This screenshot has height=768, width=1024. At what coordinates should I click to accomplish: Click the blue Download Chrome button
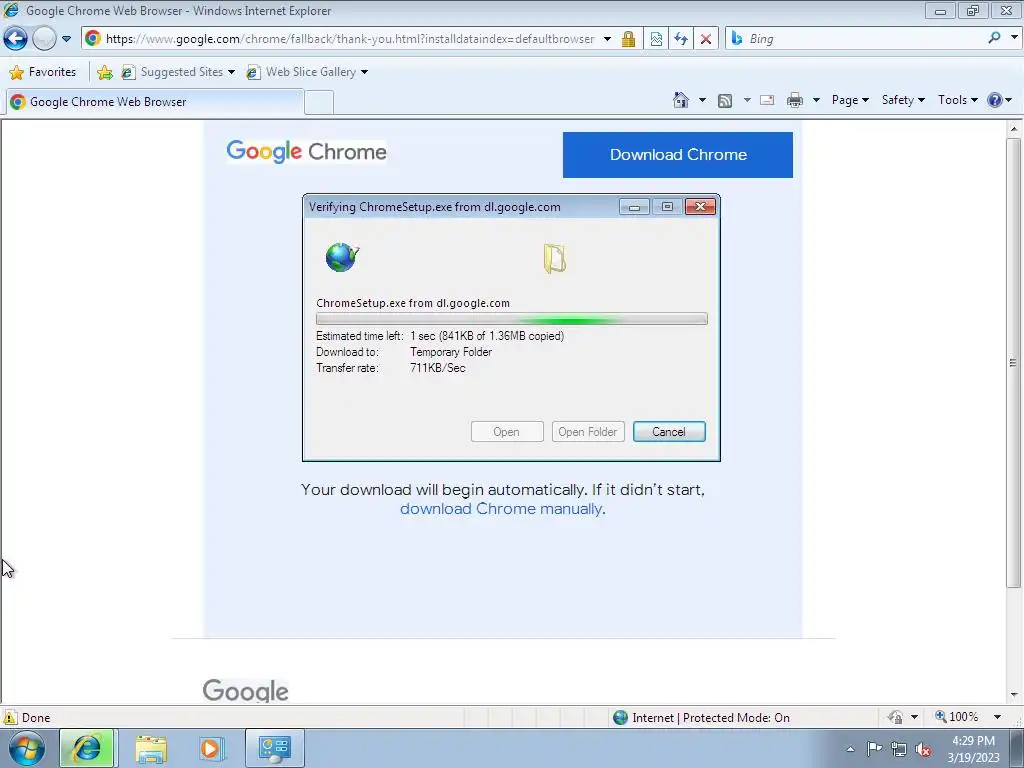pyautogui.click(x=678, y=155)
